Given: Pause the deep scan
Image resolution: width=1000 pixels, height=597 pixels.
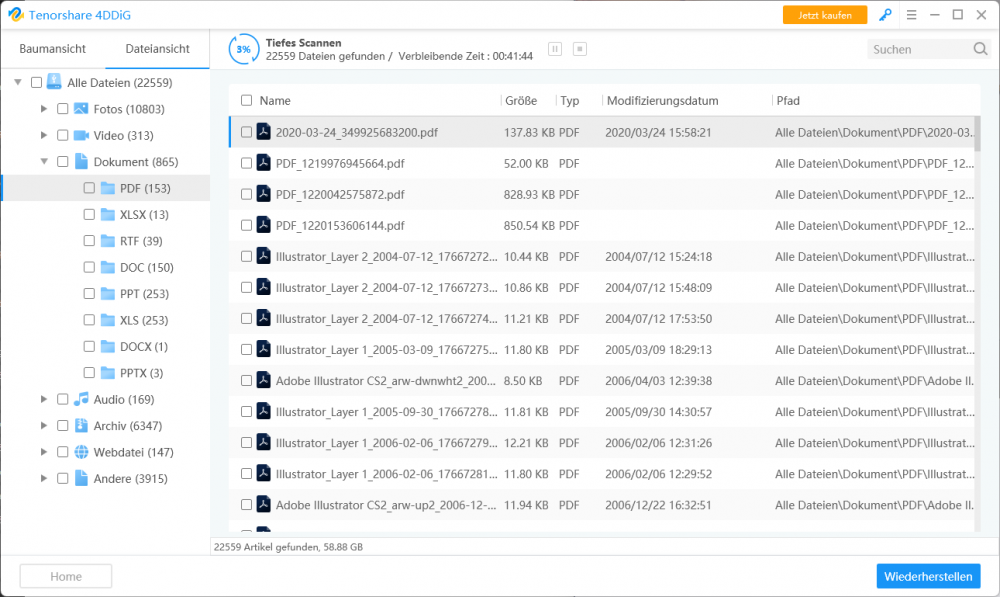Looking at the screenshot, I should pos(555,49).
